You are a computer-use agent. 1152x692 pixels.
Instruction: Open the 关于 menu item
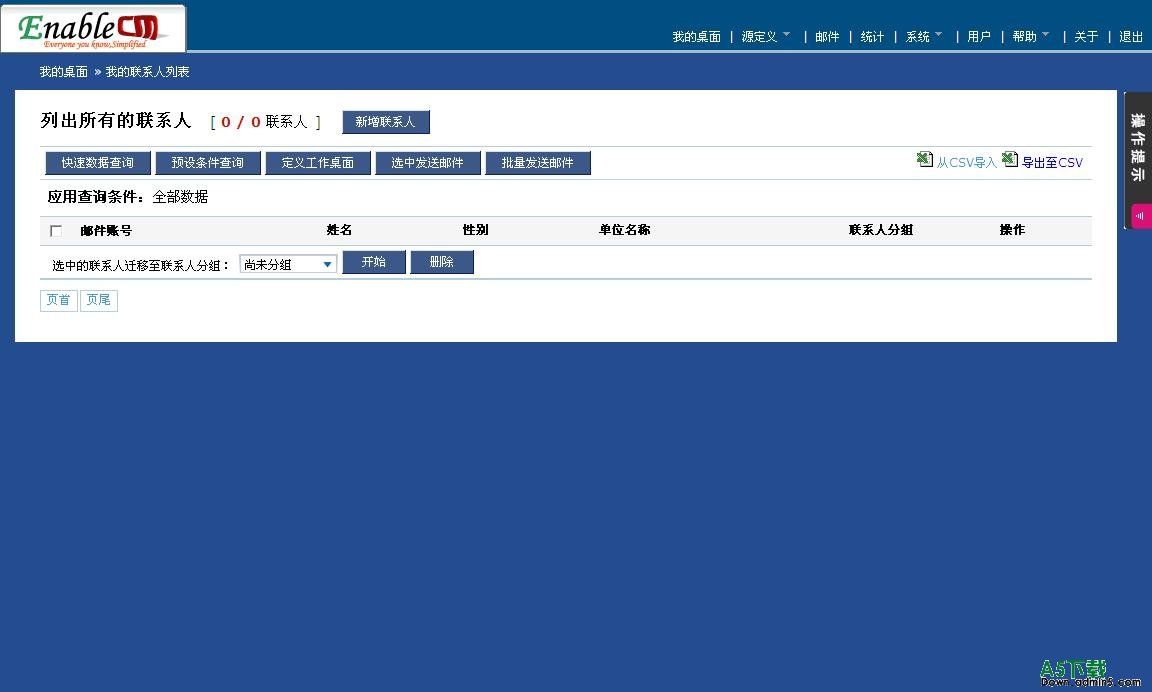(1086, 36)
